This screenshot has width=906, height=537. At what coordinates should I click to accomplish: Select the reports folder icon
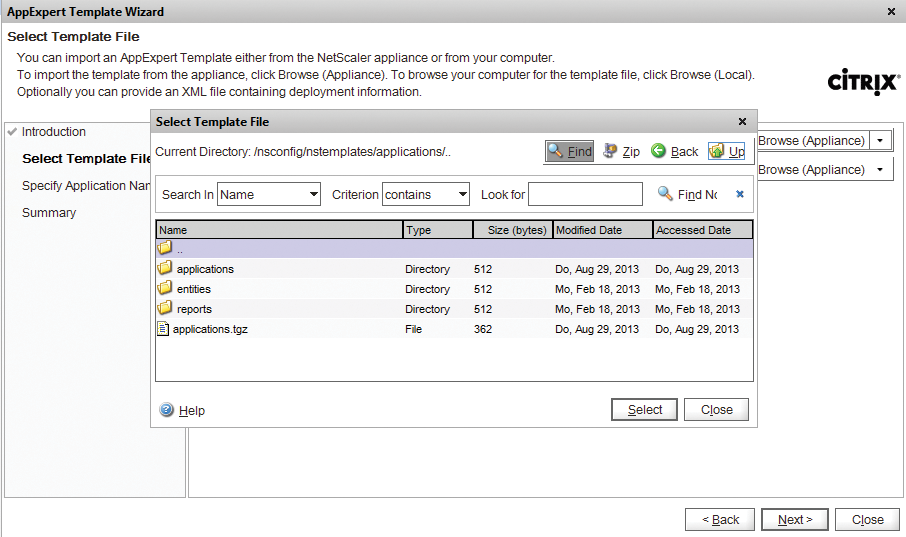[x=165, y=308]
